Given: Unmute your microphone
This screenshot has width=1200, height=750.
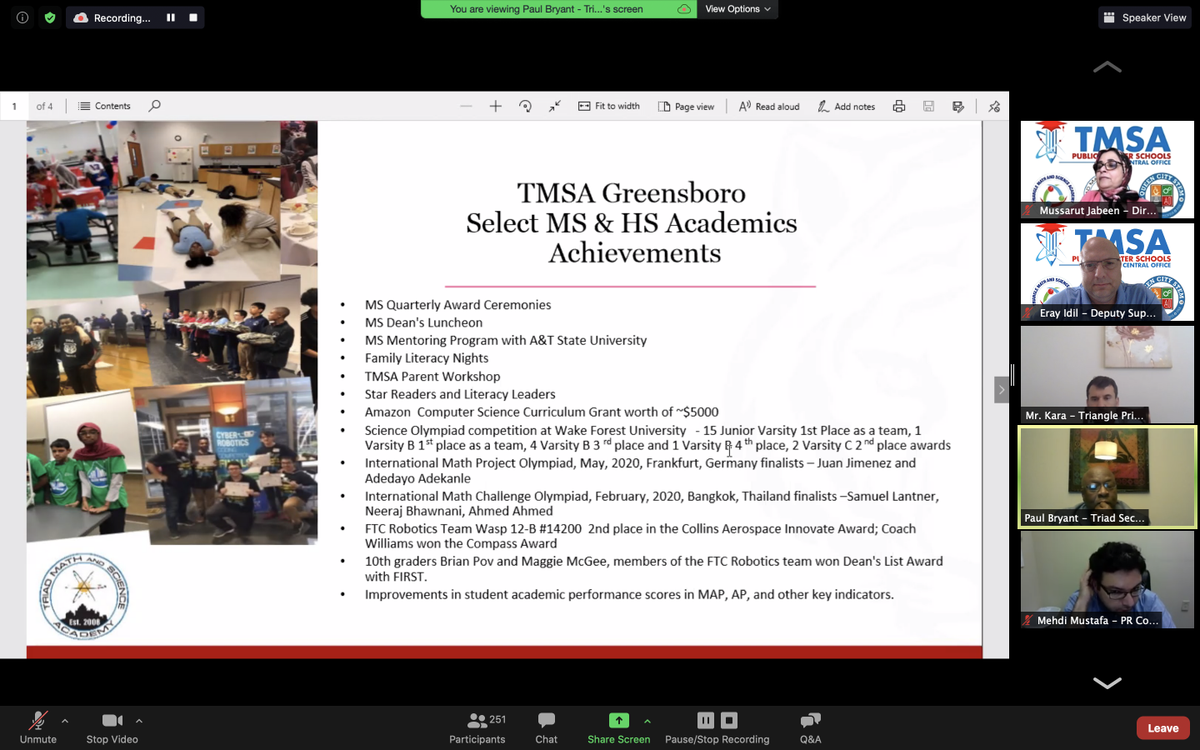Looking at the screenshot, I should pos(38,727).
